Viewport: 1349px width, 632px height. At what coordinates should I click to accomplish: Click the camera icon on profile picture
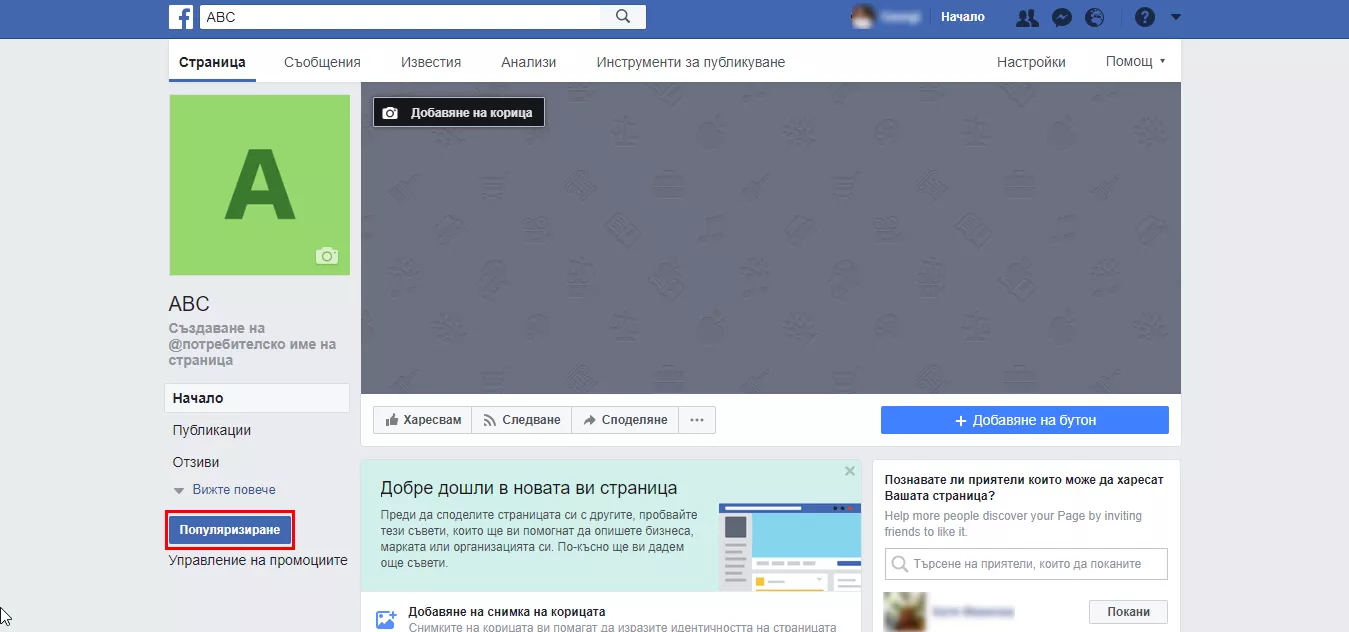pyautogui.click(x=327, y=256)
